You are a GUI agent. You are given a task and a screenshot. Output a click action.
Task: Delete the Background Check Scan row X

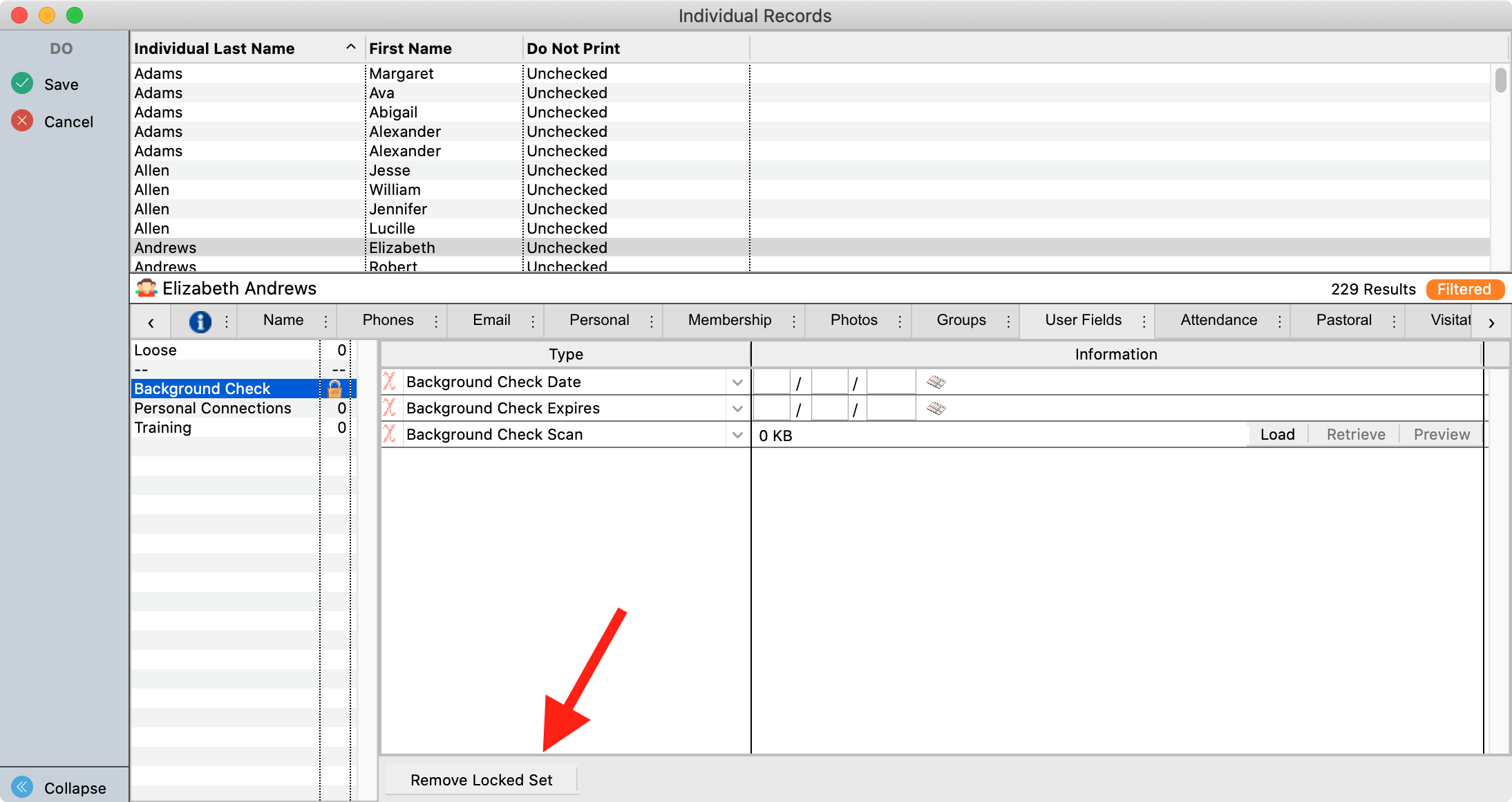[390, 434]
